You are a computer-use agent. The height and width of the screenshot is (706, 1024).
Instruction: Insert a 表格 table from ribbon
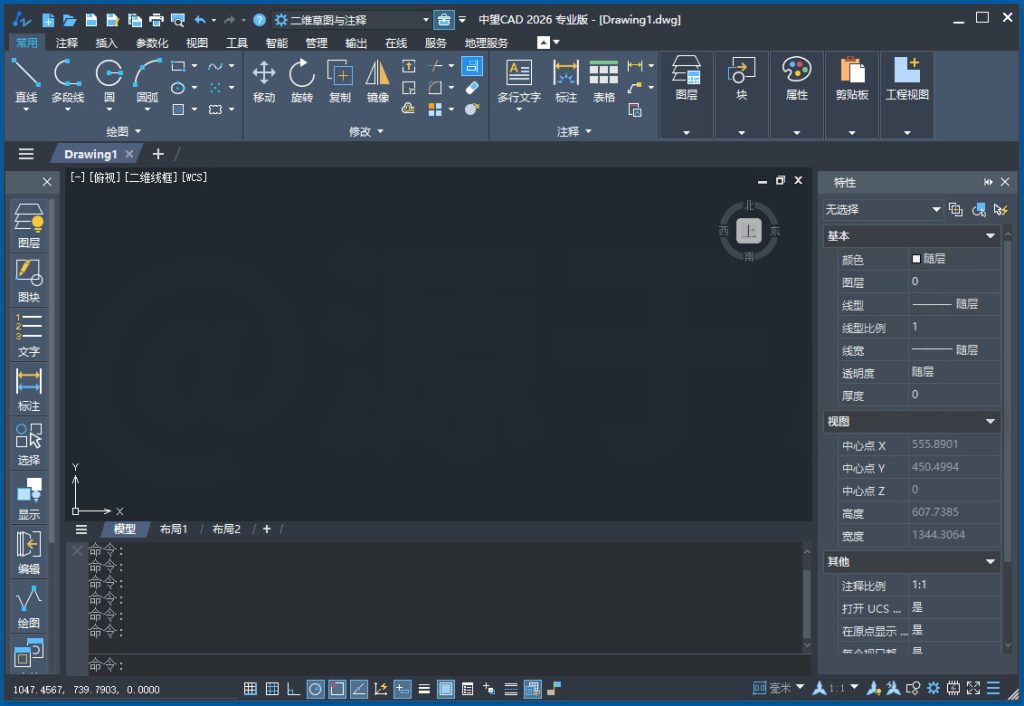click(x=603, y=80)
